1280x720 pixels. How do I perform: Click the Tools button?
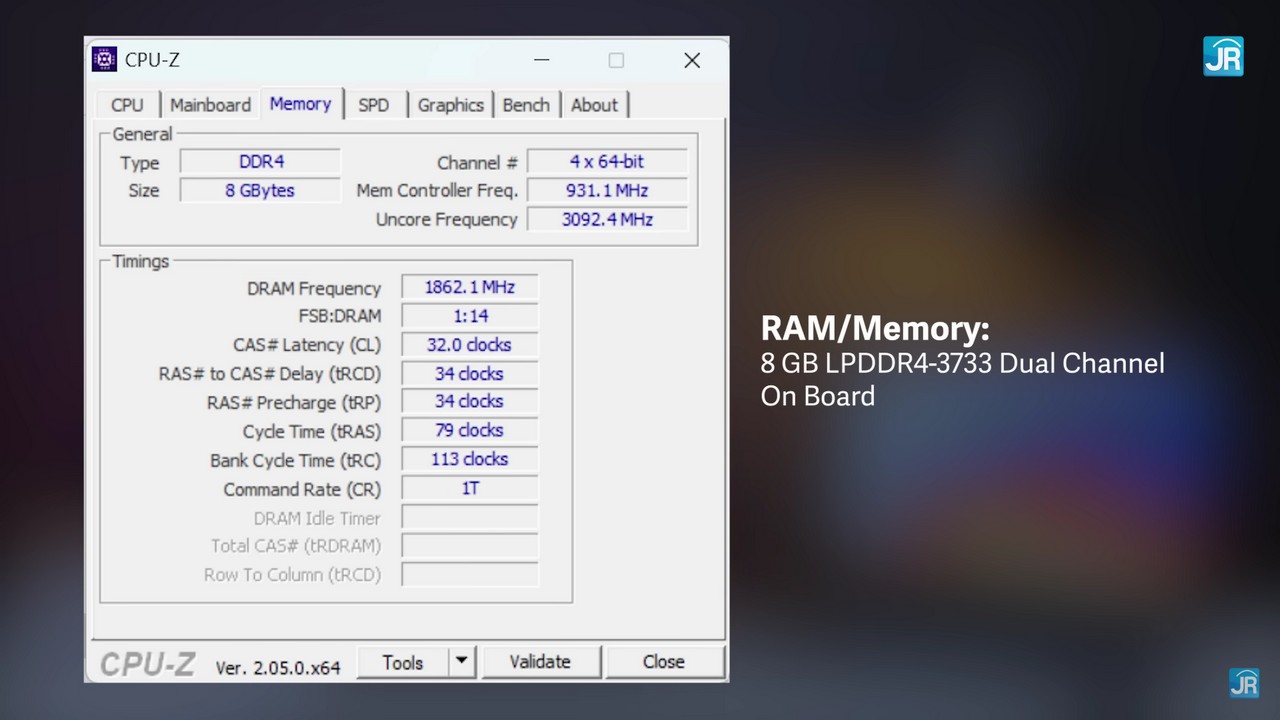coord(402,662)
